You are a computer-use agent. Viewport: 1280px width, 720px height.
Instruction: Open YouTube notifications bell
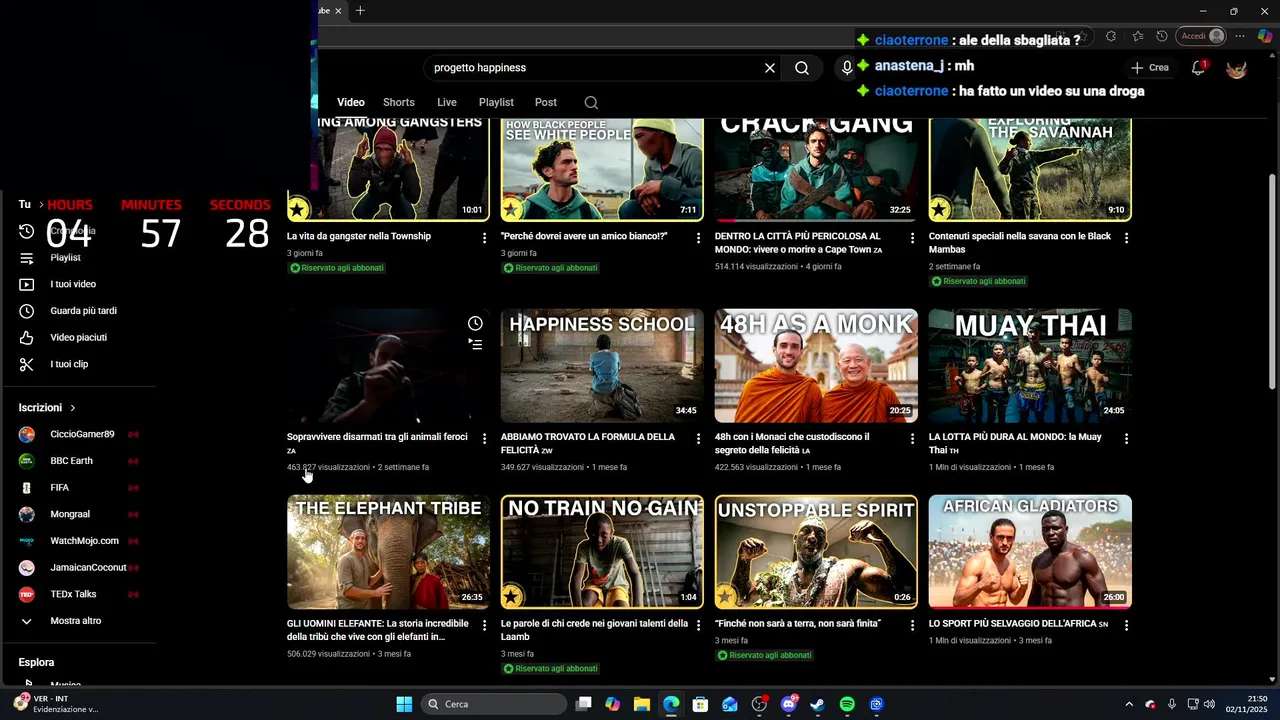1198,68
